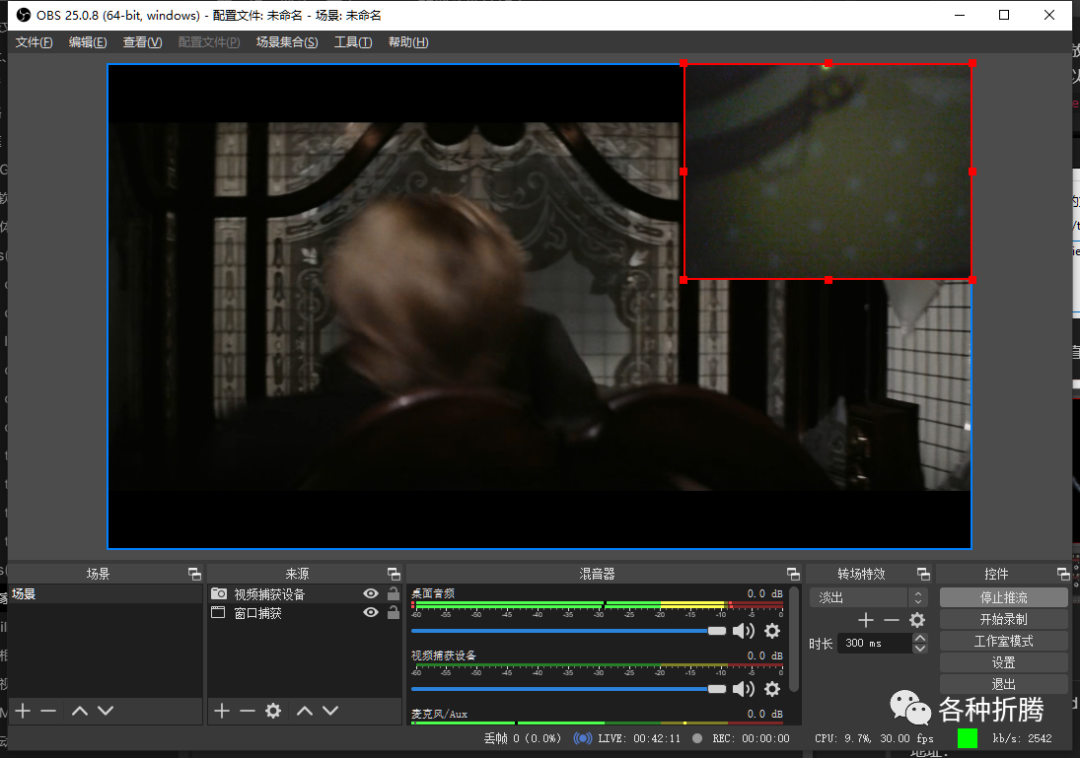1080x758 pixels.
Task: Open 视频捕获设备 audio settings gear
Action: click(773, 688)
